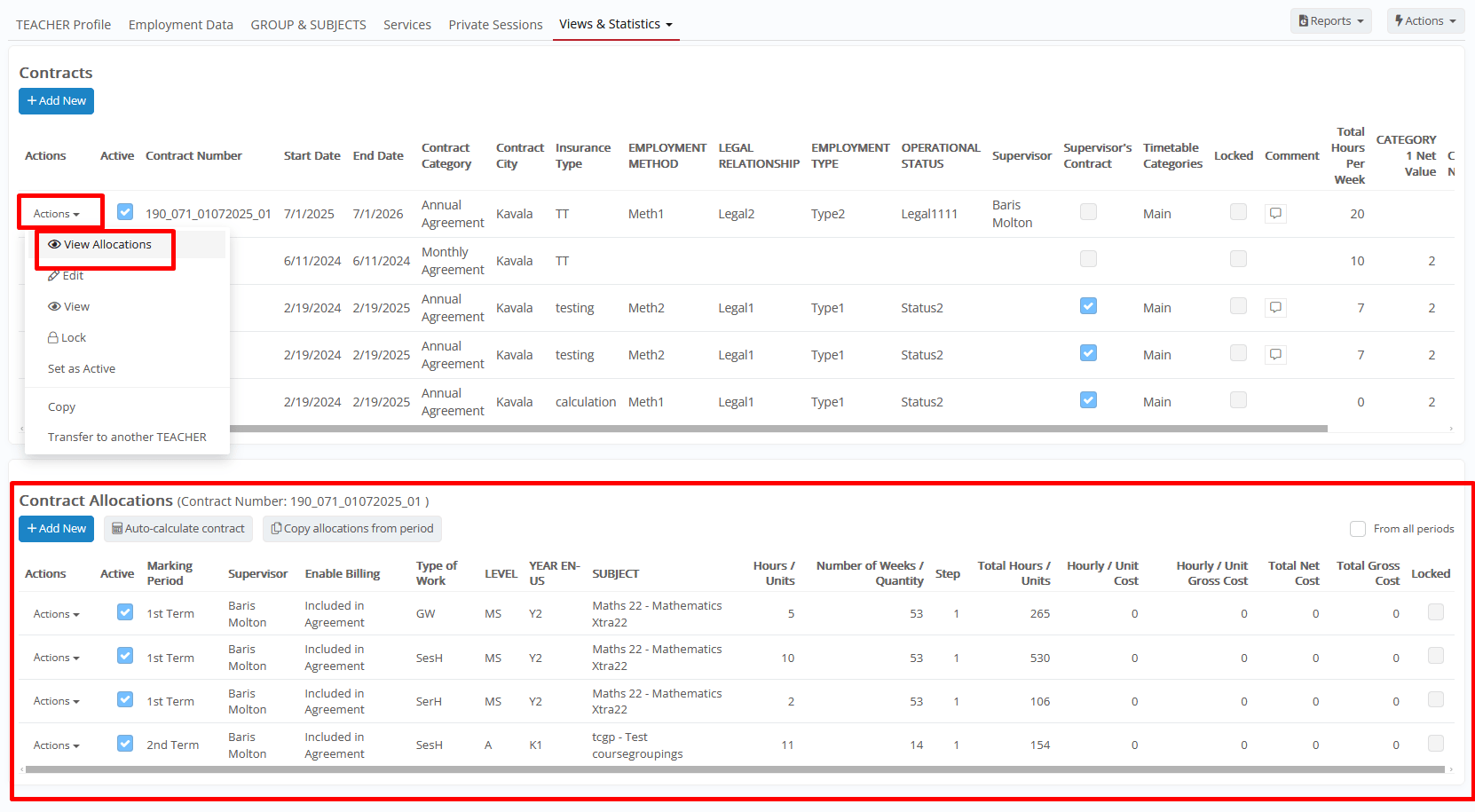Image resolution: width=1475 pixels, height=812 pixels.
Task: Select Transfer to another TEACHER option
Action: [x=127, y=438]
